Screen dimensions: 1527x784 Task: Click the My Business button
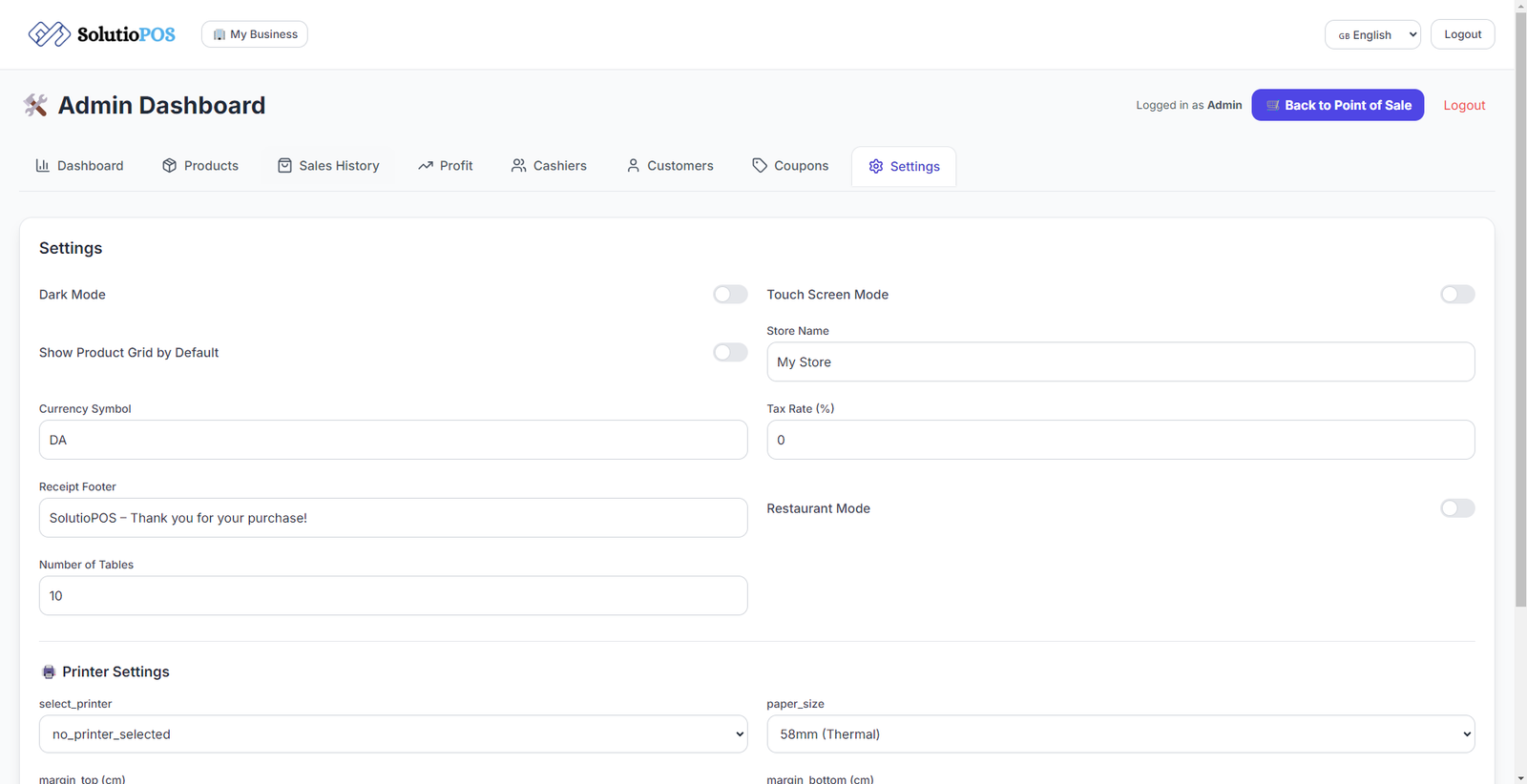[255, 34]
